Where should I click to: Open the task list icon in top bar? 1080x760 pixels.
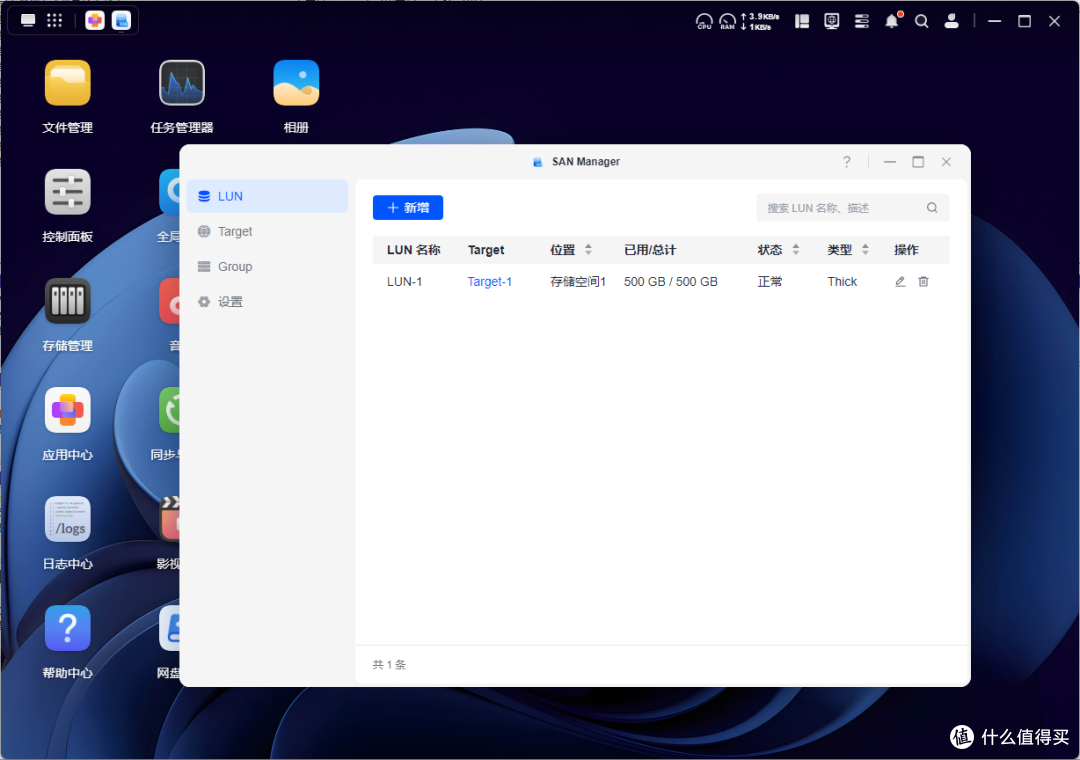[x=862, y=21]
